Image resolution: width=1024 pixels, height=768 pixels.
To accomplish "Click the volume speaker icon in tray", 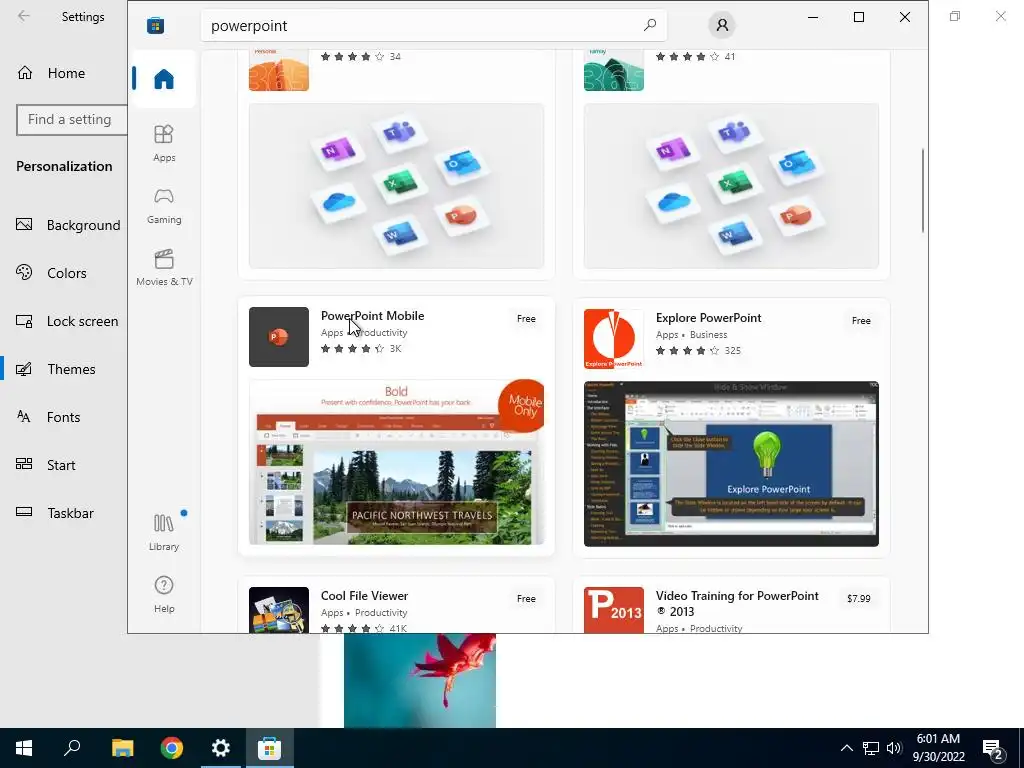I will pos(894,748).
